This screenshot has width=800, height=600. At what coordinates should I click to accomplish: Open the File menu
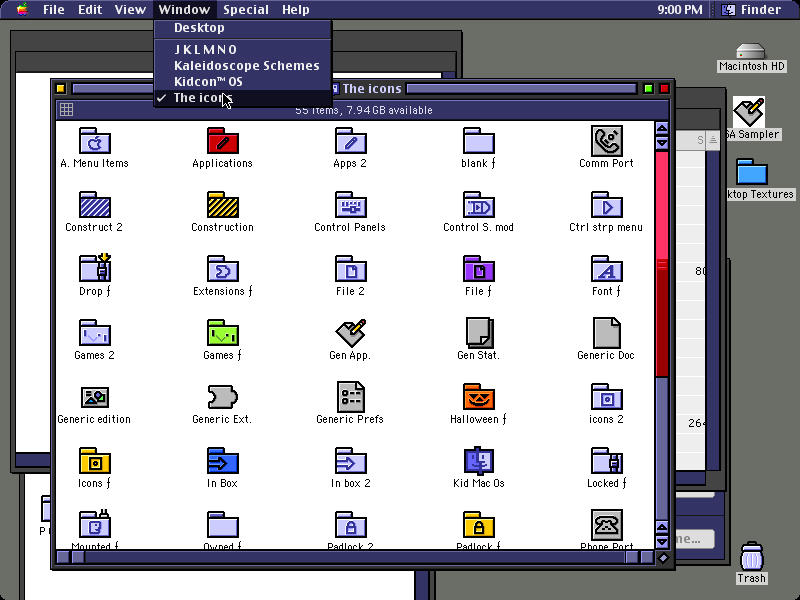[54, 10]
